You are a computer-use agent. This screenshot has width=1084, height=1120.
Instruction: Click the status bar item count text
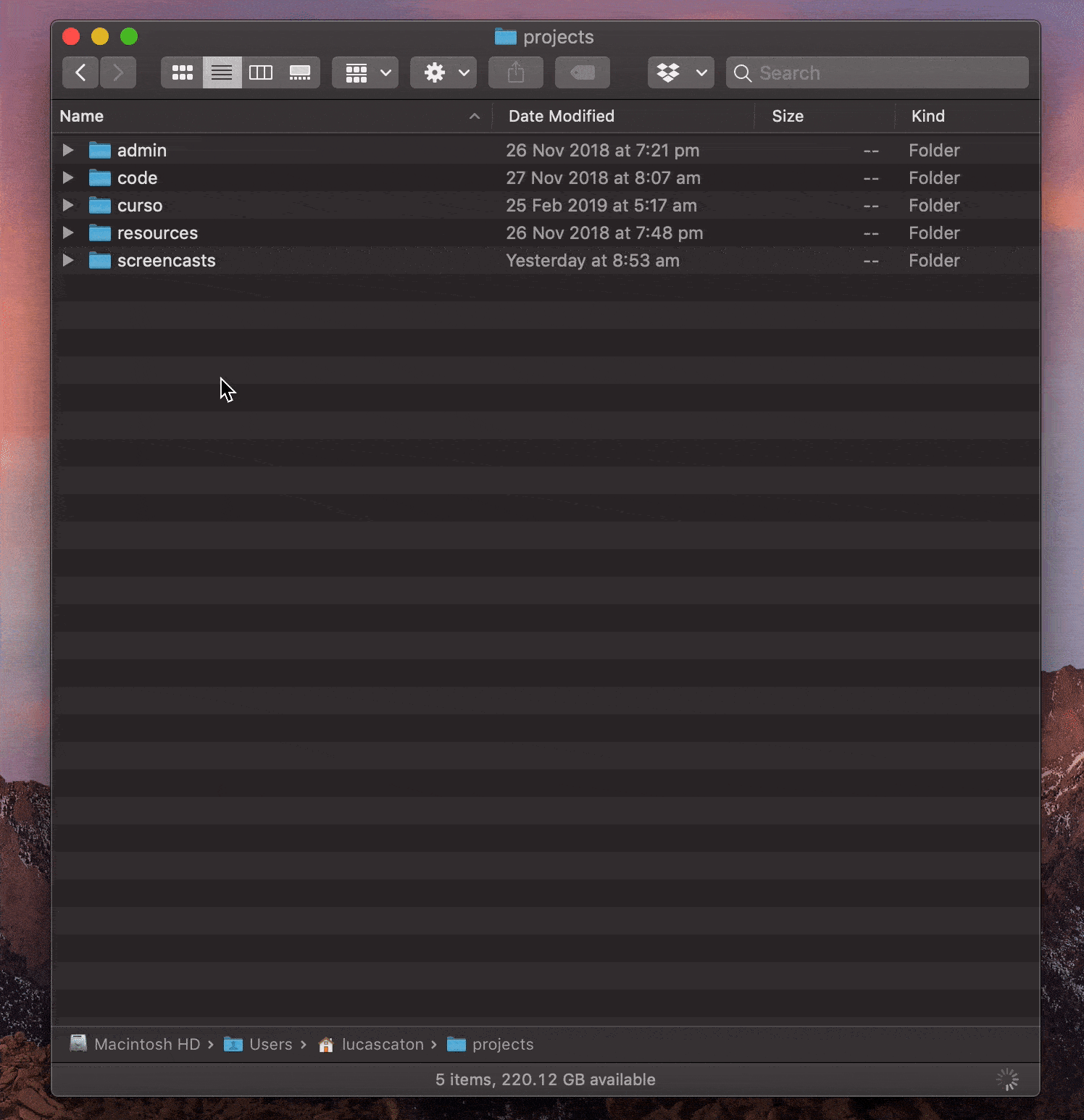(546, 1079)
